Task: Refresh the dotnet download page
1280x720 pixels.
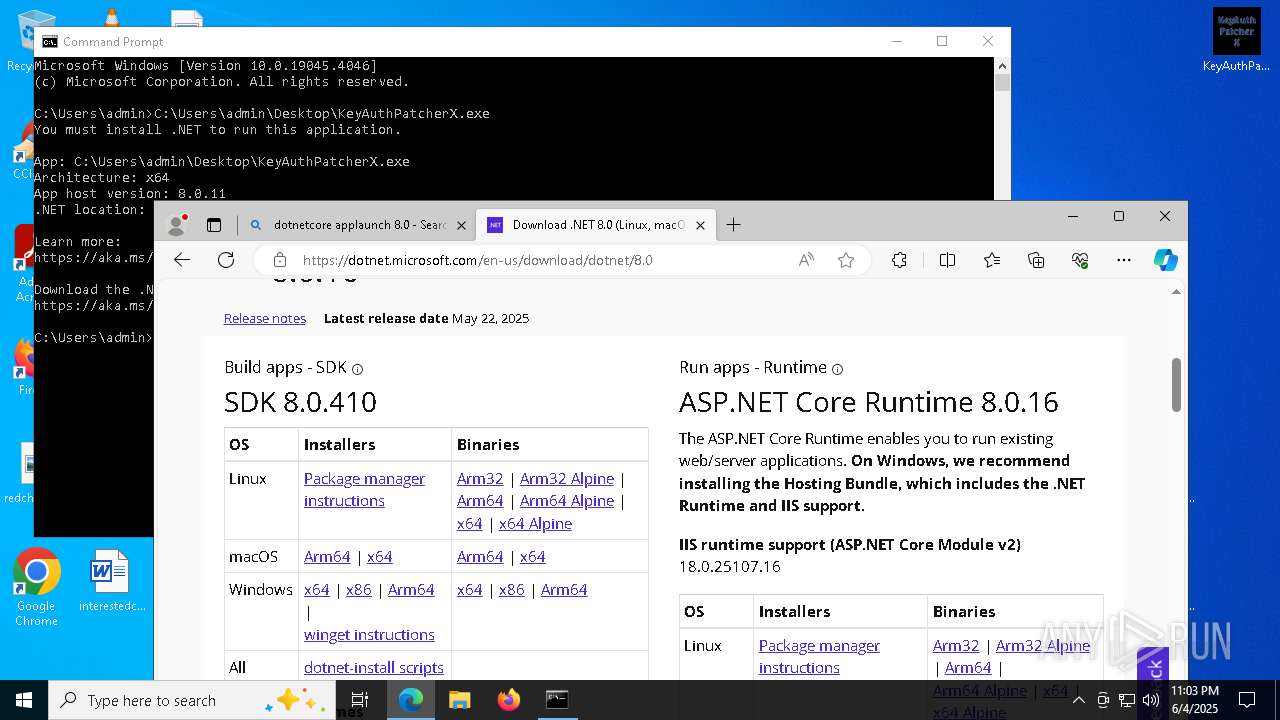Action: (226, 260)
